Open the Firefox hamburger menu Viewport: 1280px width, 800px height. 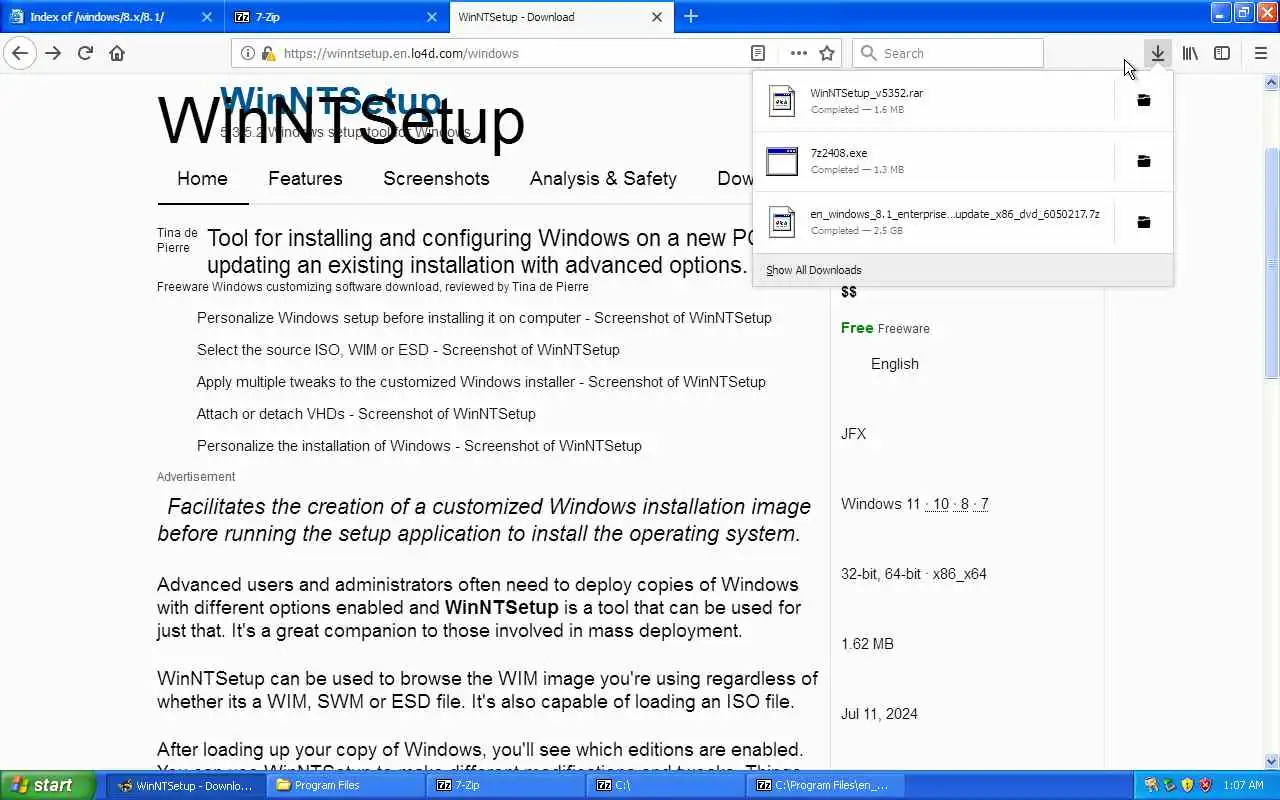coord(1260,53)
